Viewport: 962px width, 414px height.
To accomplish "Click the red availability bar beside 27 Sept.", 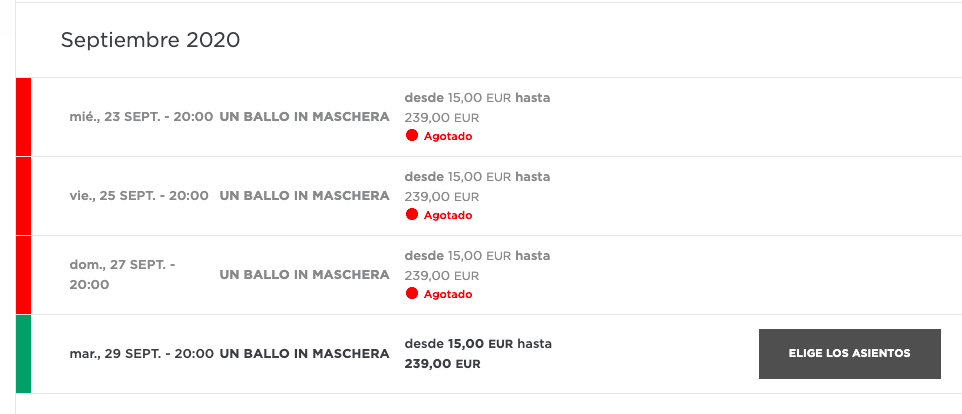I will 23,275.
